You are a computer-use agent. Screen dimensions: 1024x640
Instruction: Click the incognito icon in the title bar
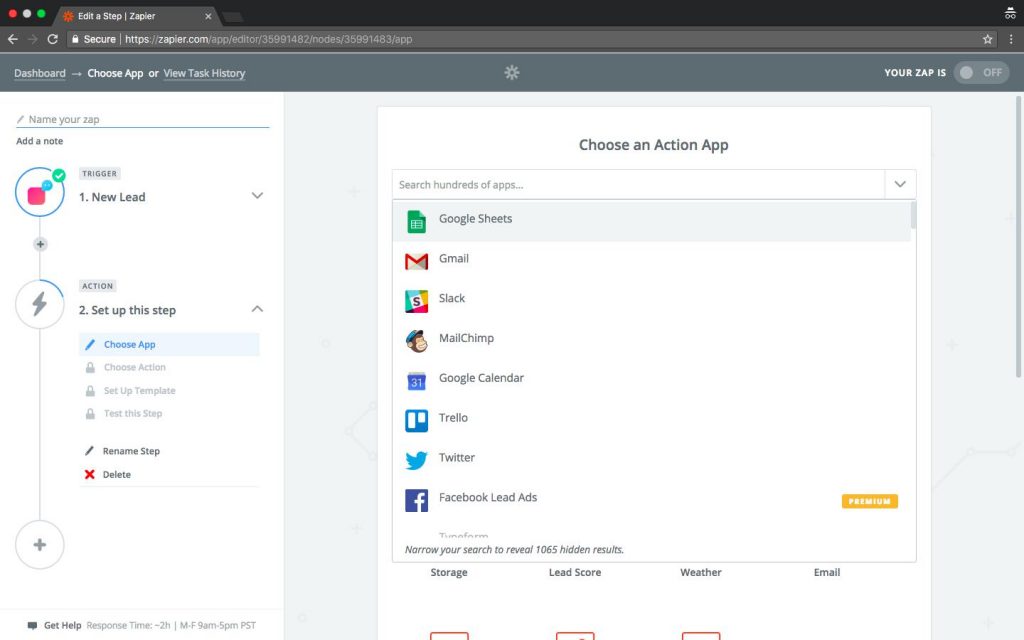tap(1010, 14)
